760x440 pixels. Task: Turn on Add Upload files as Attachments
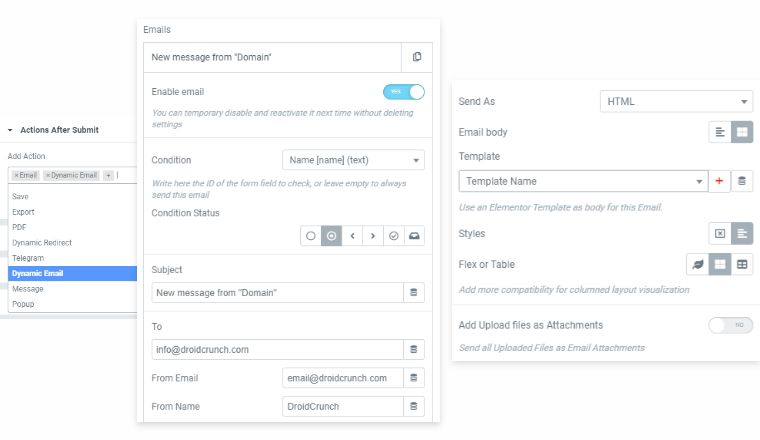tap(730, 325)
